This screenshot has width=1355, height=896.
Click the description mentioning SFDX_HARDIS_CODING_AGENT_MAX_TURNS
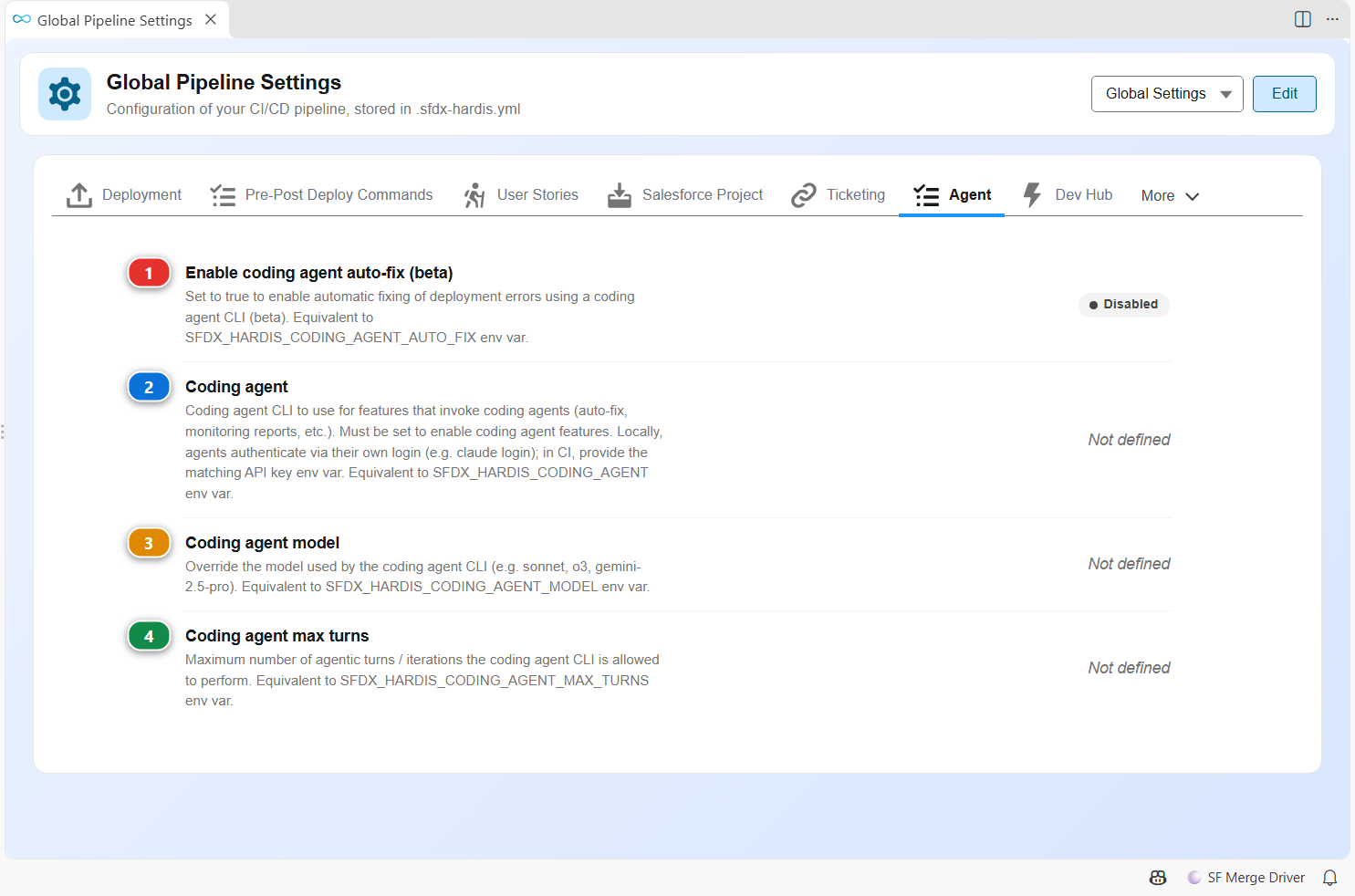click(x=422, y=681)
